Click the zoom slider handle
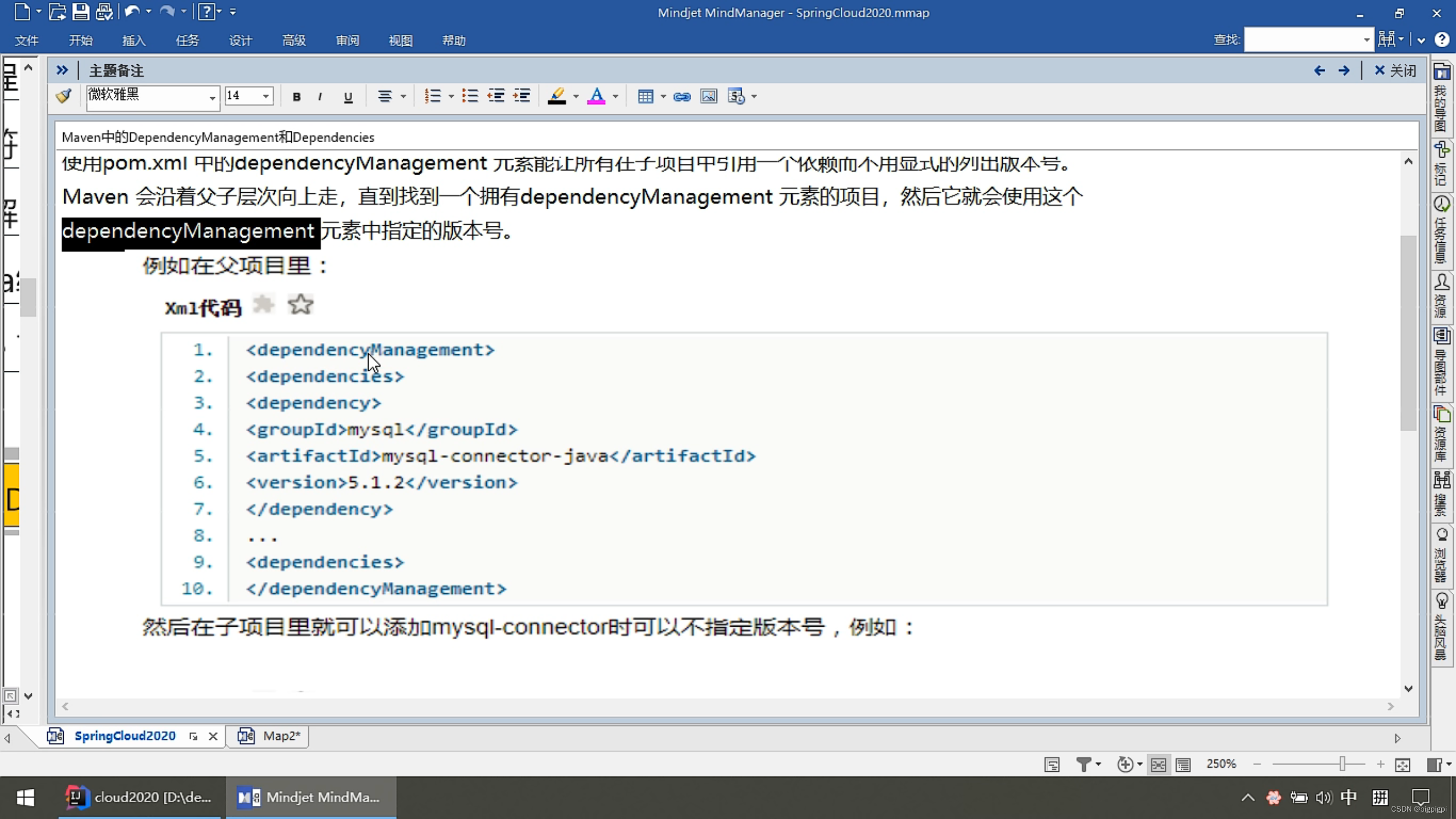1456x819 pixels. pyautogui.click(x=1342, y=764)
